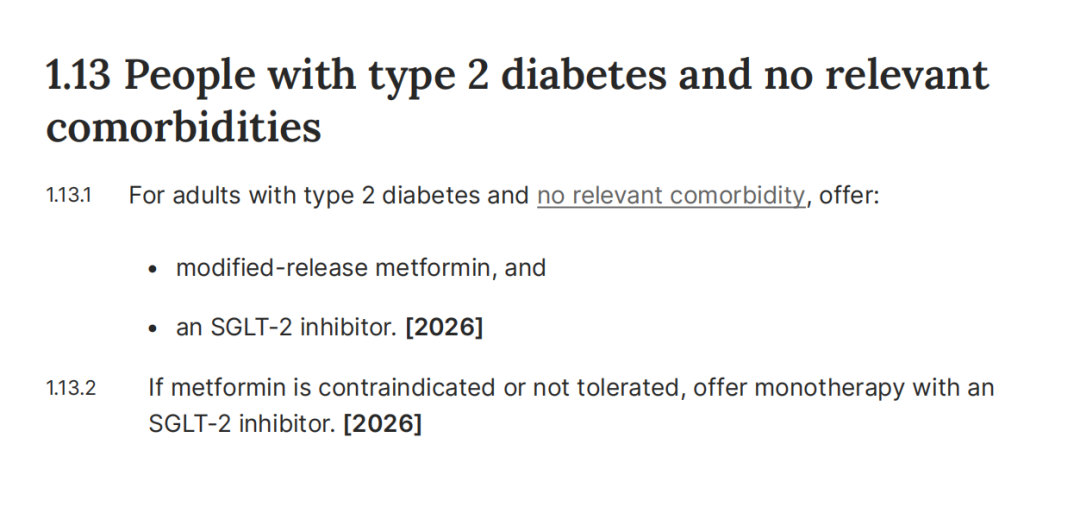Click the [2026] tag after the SGLT-2 bullet
Screen dimensions: 1080x525
point(444,328)
